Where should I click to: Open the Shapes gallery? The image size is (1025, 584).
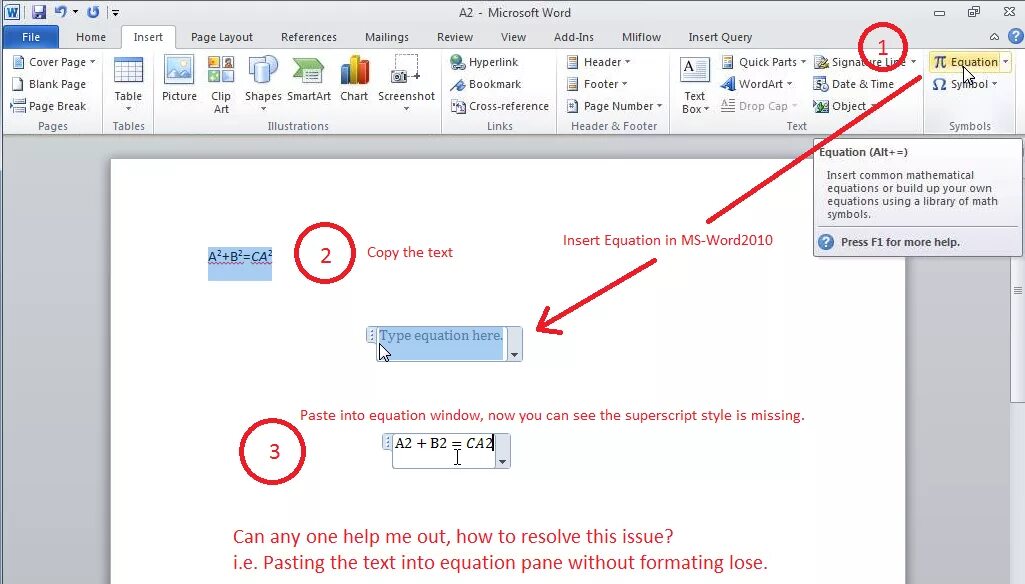263,84
